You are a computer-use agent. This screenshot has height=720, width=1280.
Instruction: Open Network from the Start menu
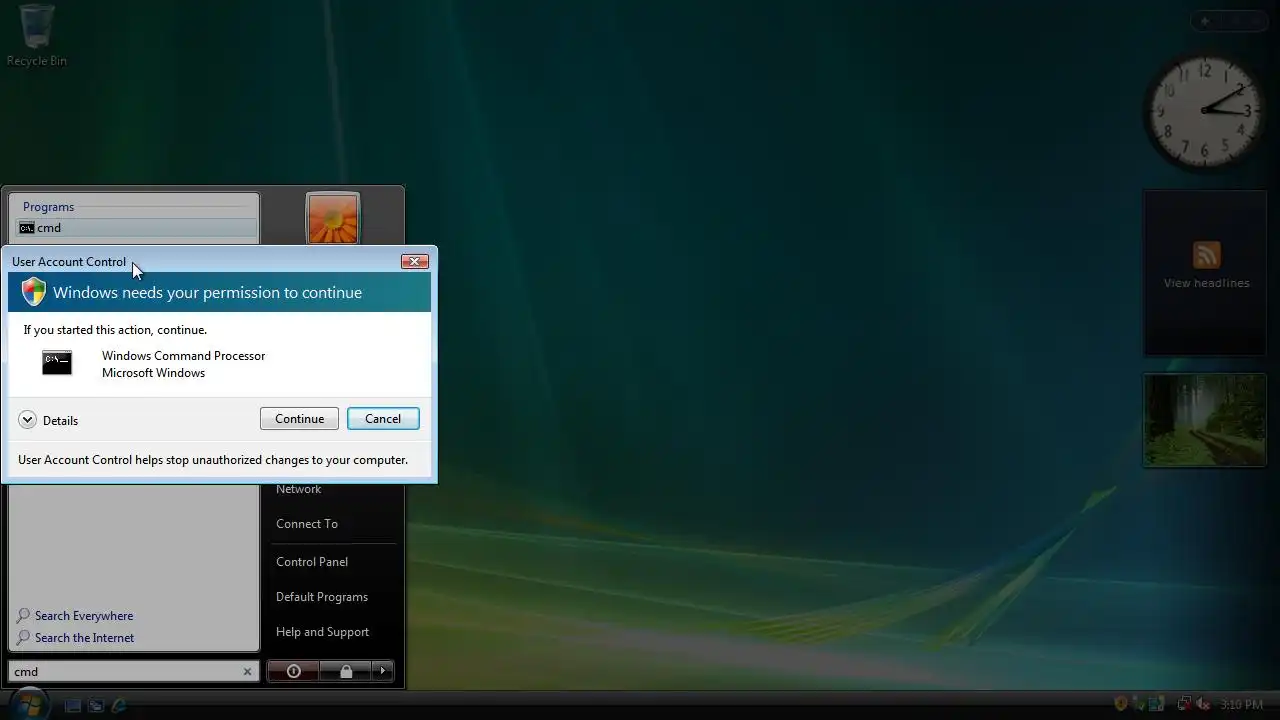tap(299, 489)
